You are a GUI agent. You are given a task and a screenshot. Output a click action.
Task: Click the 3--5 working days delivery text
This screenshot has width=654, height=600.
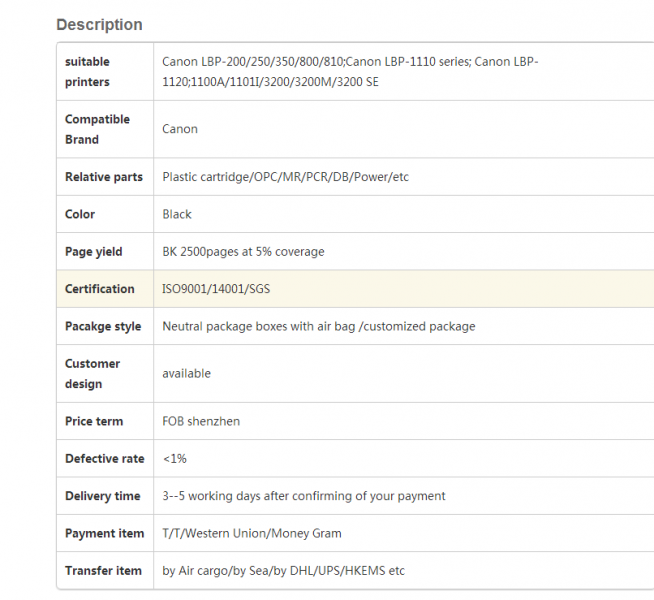pyautogui.click(x=304, y=496)
